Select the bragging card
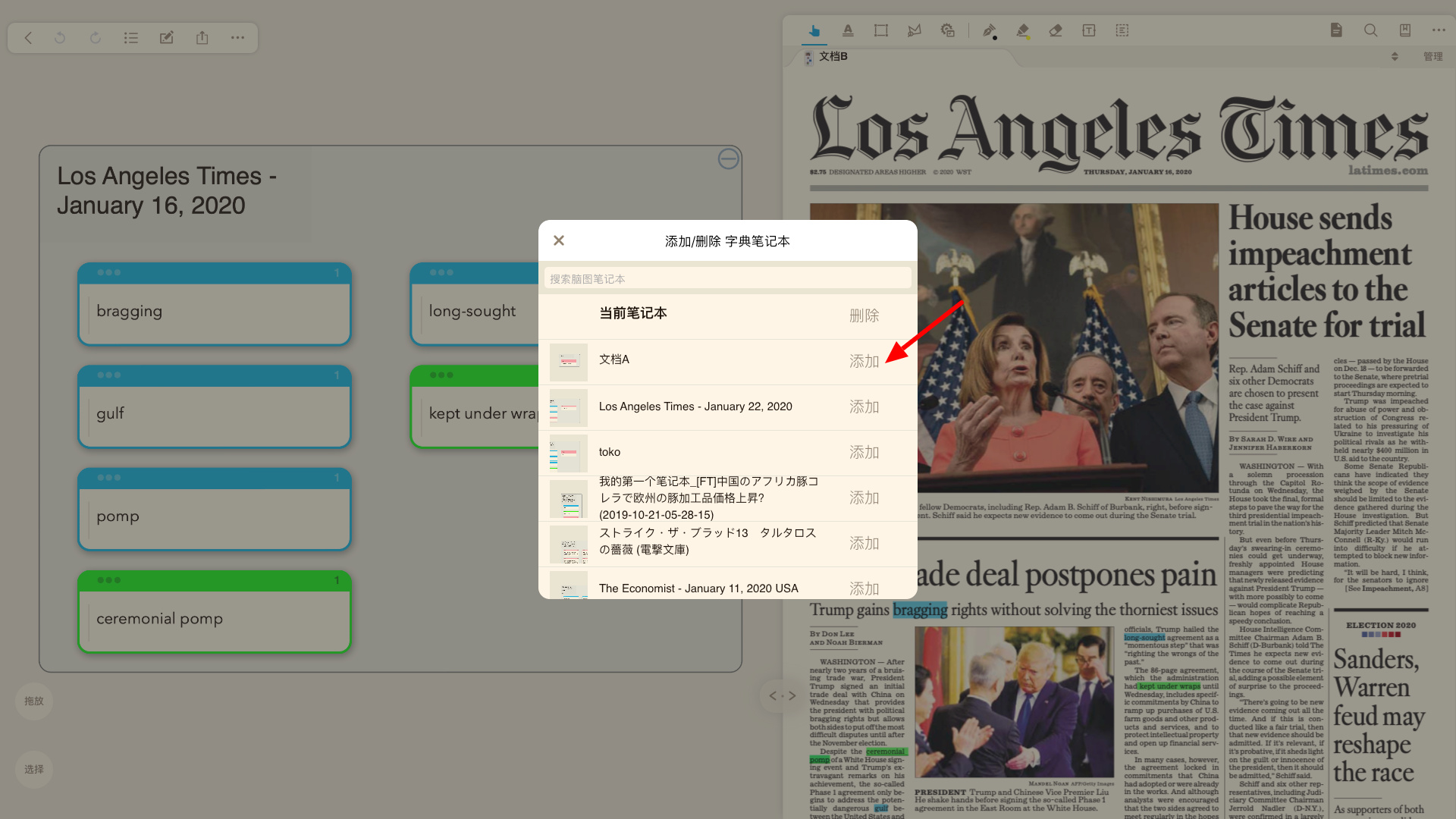The width and height of the screenshot is (1456, 819). 214,304
